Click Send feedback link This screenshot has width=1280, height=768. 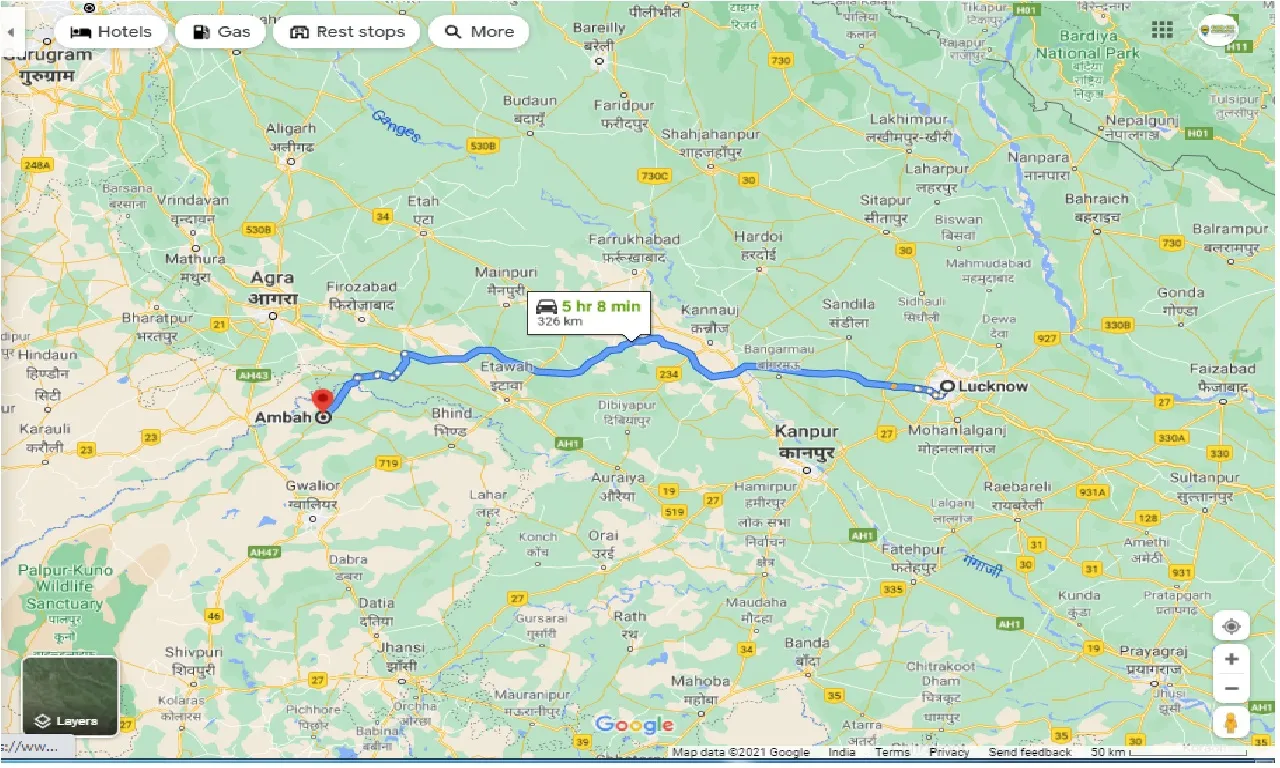pos(1030,752)
